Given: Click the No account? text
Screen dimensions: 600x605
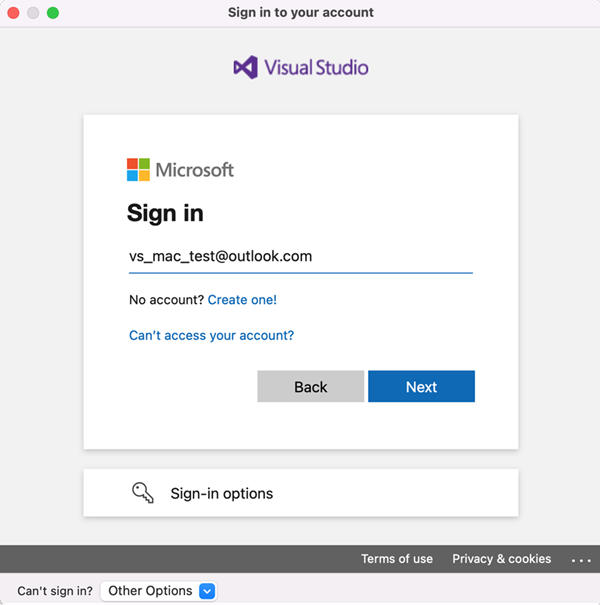Looking at the screenshot, I should (x=166, y=300).
